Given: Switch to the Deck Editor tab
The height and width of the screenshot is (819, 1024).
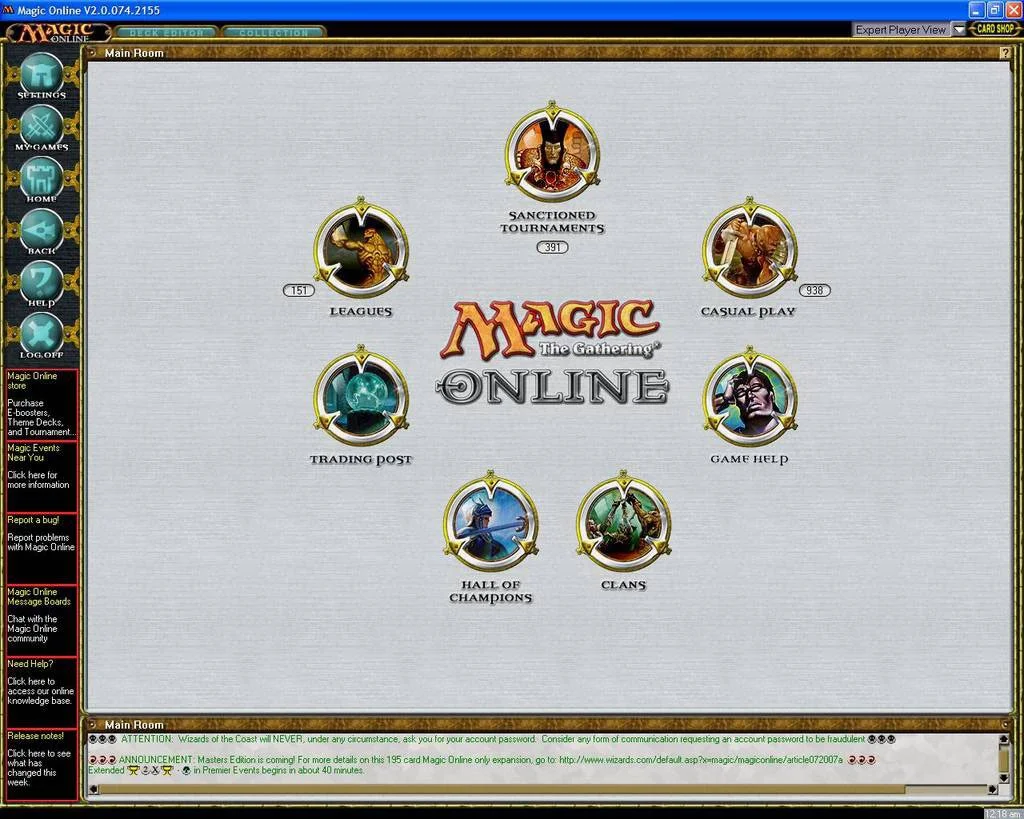Looking at the screenshot, I should 167,33.
